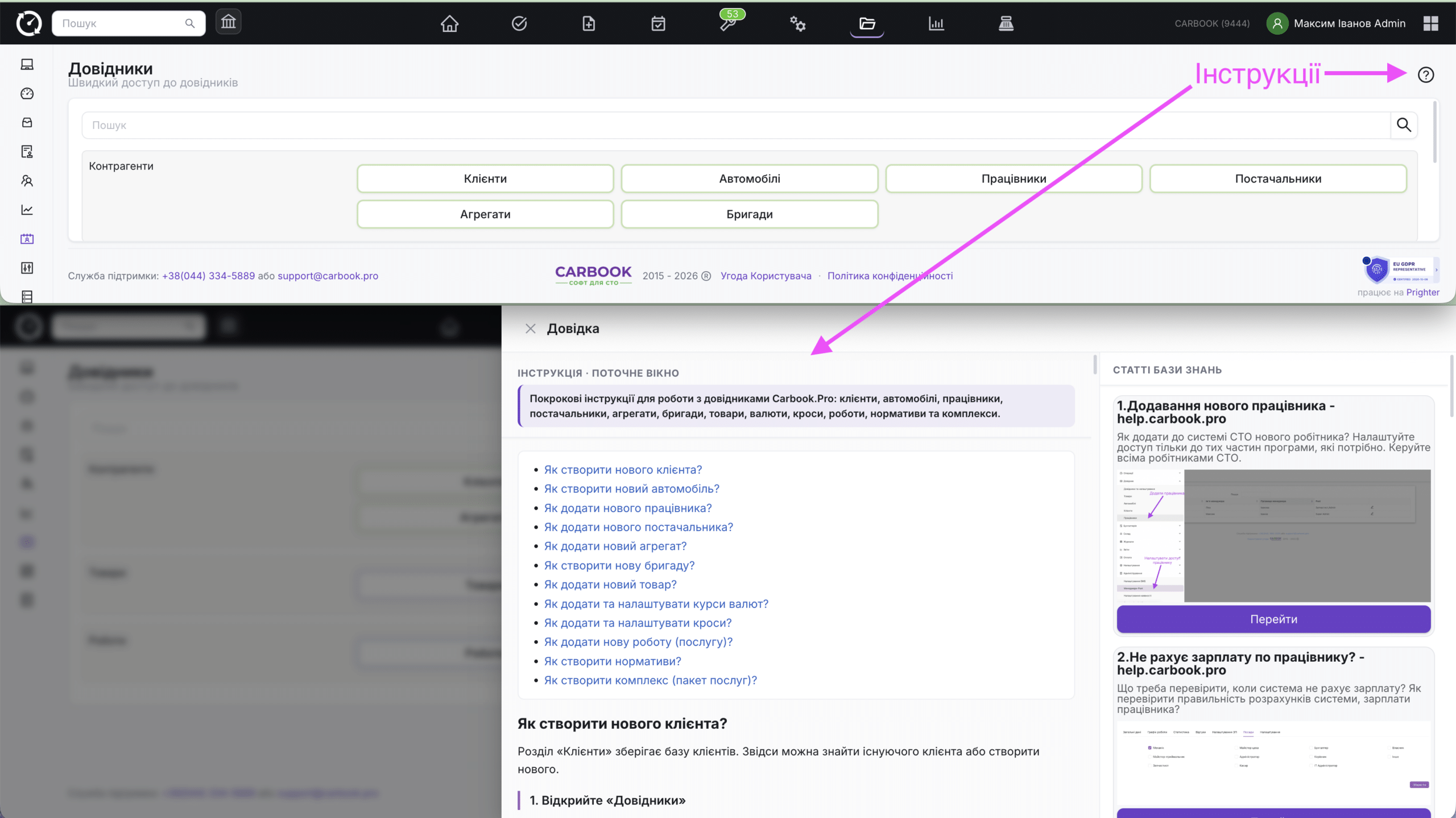Screen dimensions: 1456x818
Task: Open the Постачальники directory button
Action: pyautogui.click(x=1278, y=178)
